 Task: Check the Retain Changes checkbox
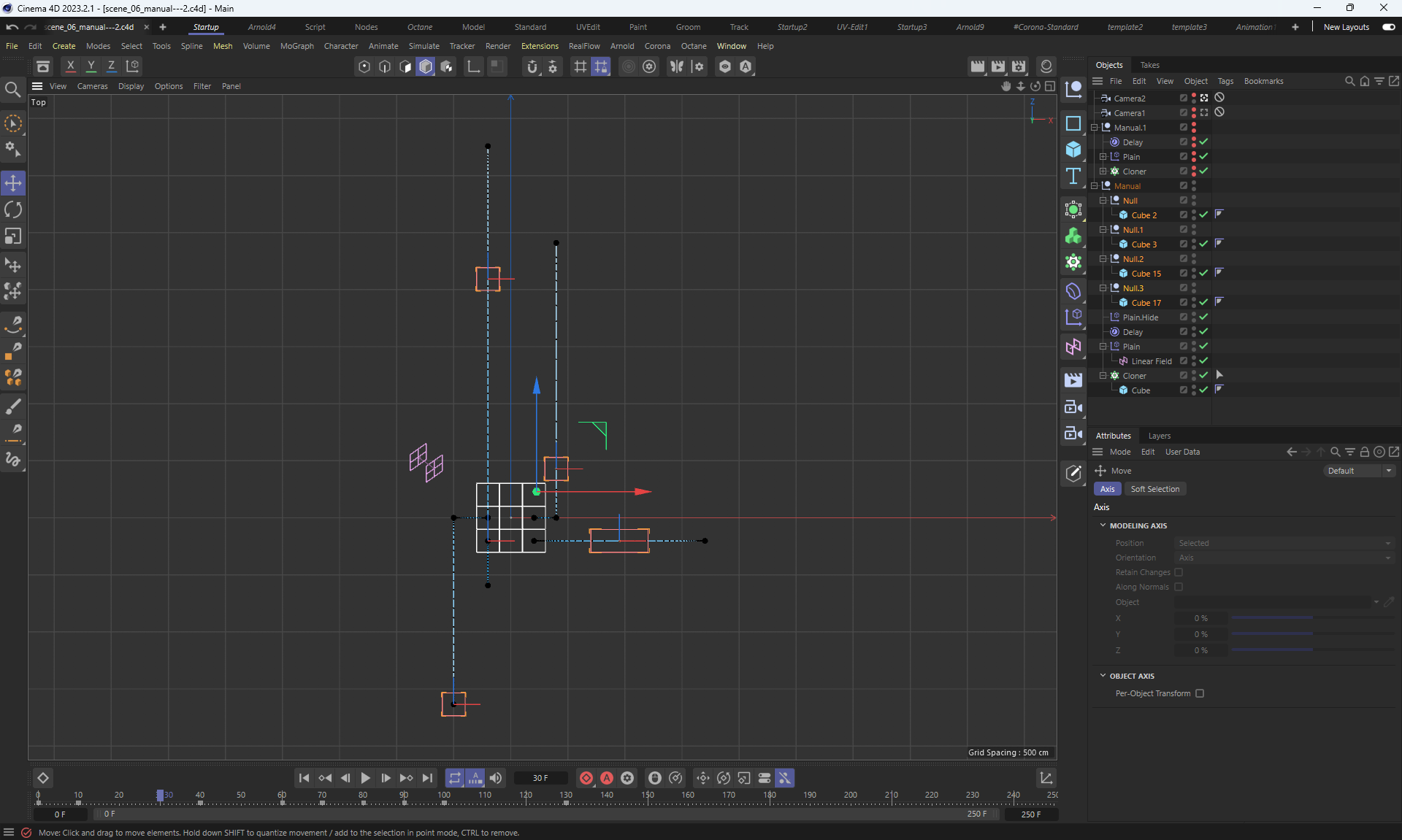1178,572
